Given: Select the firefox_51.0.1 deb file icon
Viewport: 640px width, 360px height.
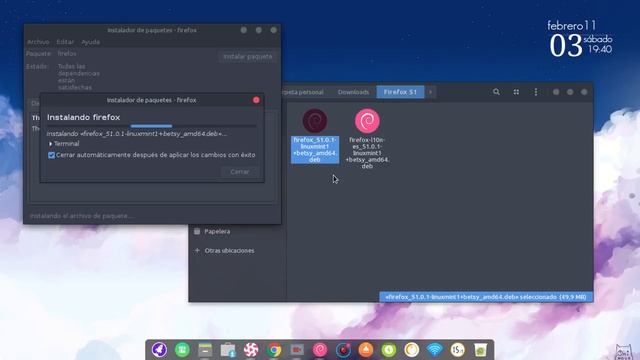Looking at the screenshot, I should [x=315, y=121].
